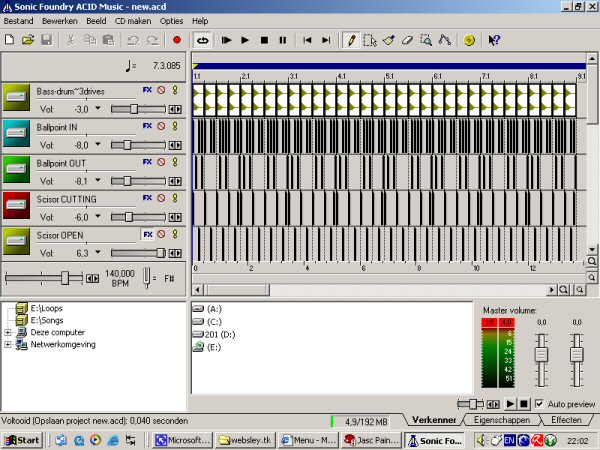Open websley.tk taskbar button

(245, 440)
